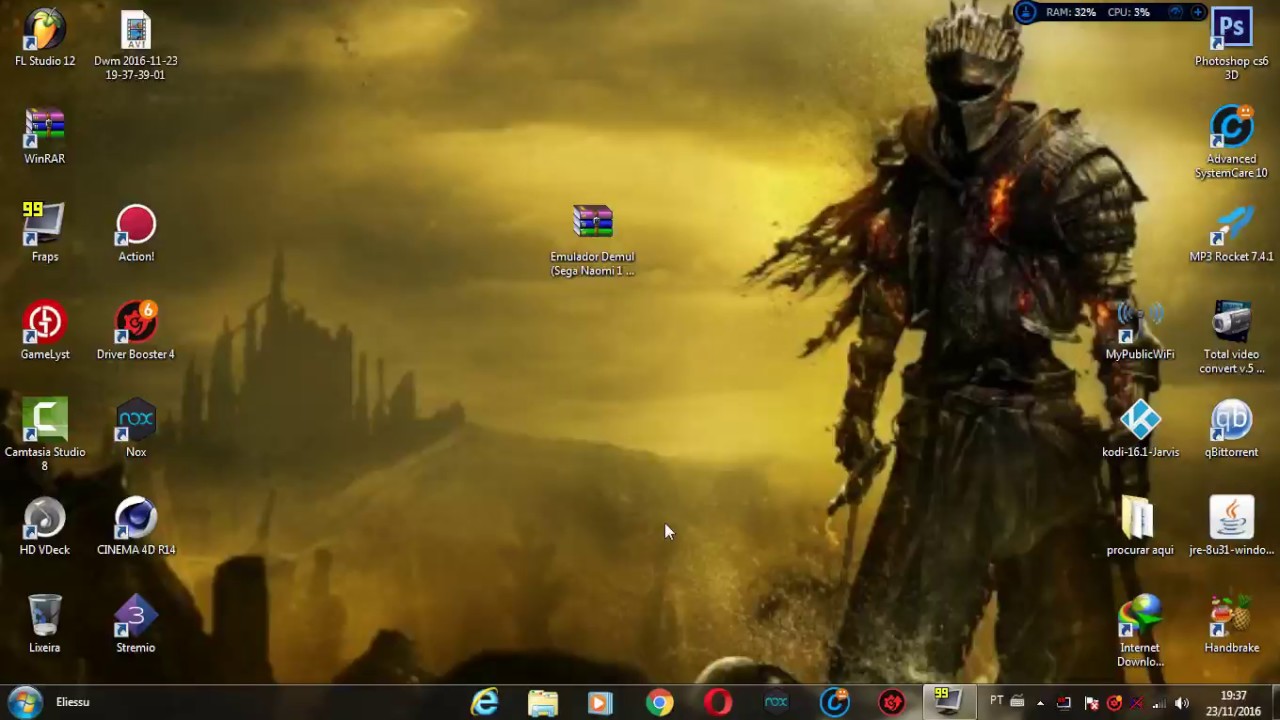
Task: Click the CPU: 3% readout
Action: (x=1128, y=12)
